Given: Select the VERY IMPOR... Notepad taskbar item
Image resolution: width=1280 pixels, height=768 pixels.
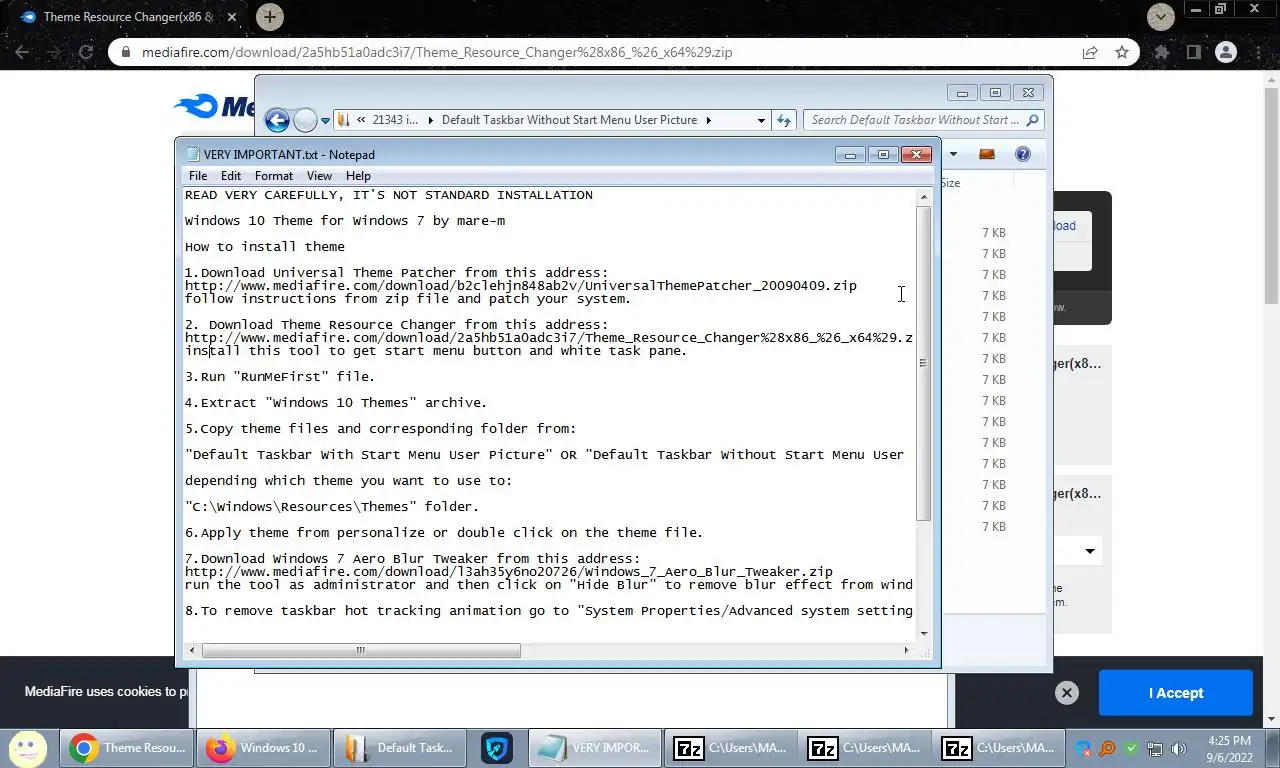Looking at the screenshot, I should click(x=597, y=748).
